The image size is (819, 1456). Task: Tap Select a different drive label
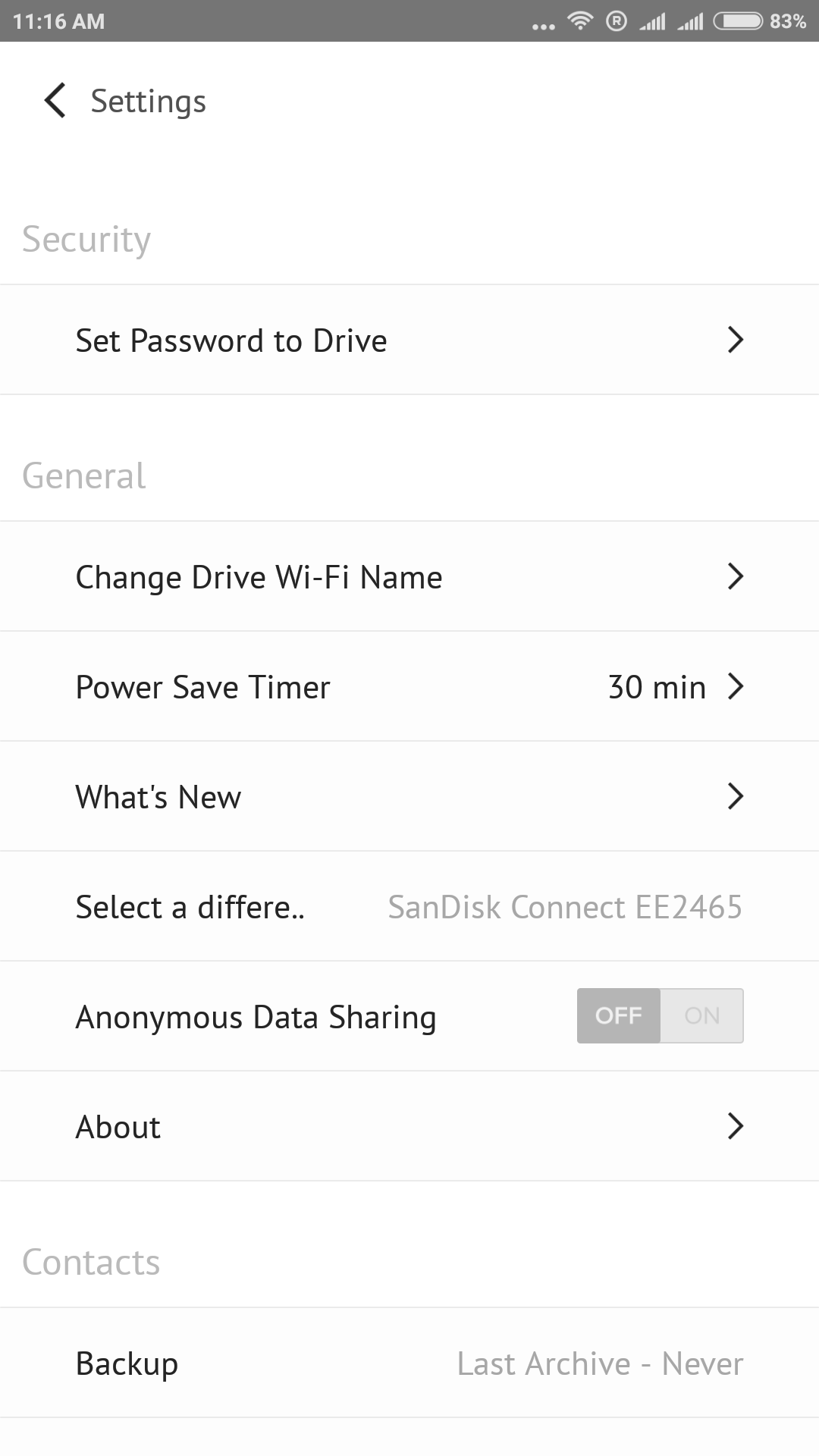[190, 907]
